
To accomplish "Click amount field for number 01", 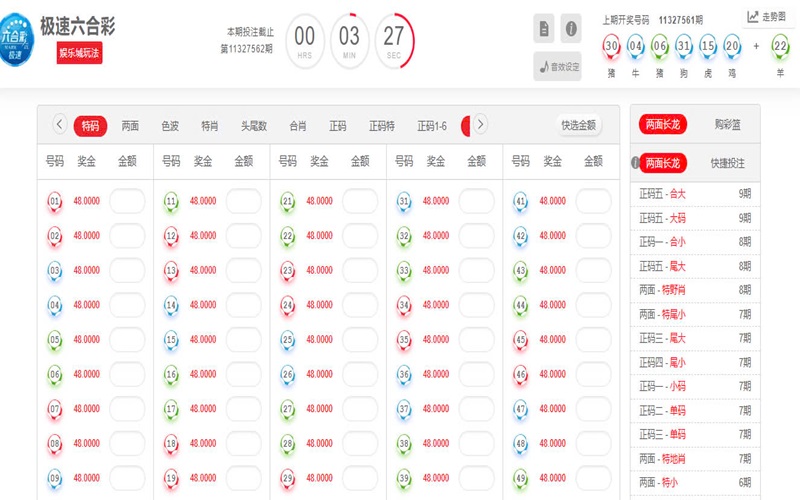I will (128, 201).
